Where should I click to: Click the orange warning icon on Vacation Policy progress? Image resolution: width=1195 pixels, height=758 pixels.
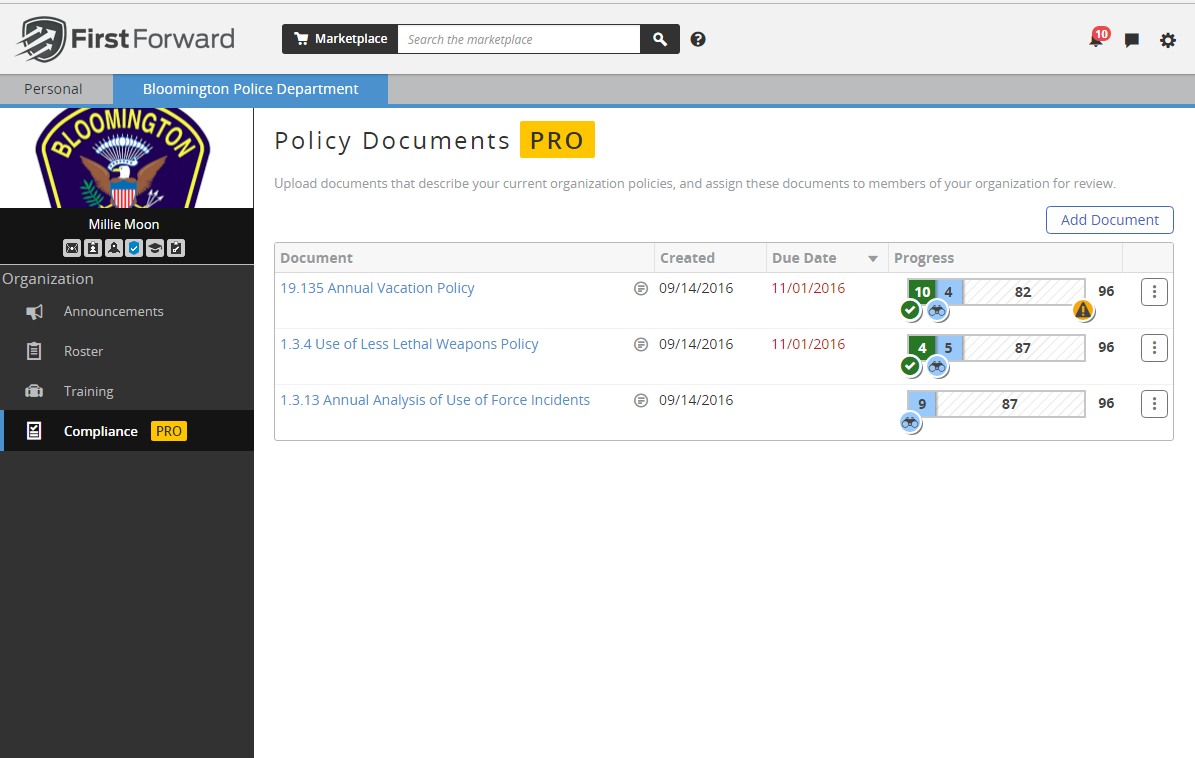[1083, 310]
